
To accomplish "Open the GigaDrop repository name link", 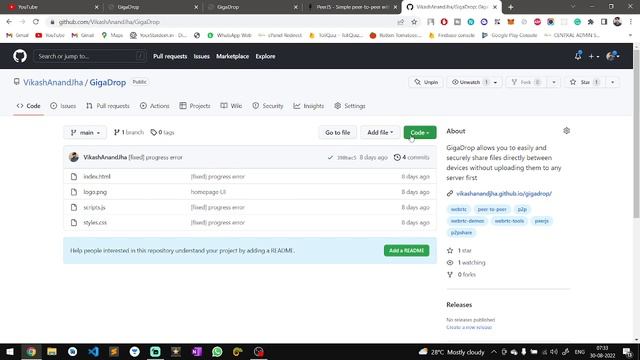I will [108, 82].
